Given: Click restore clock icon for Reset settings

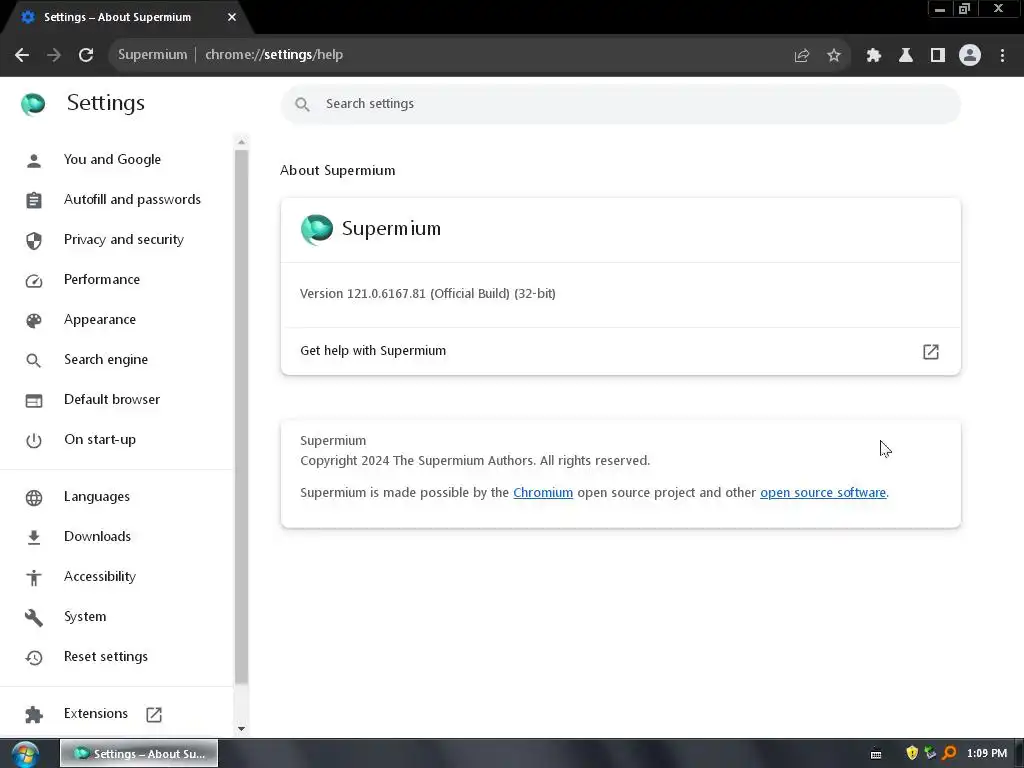Looking at the screenshot, I should pyautogui.click(x=34, y=657).
